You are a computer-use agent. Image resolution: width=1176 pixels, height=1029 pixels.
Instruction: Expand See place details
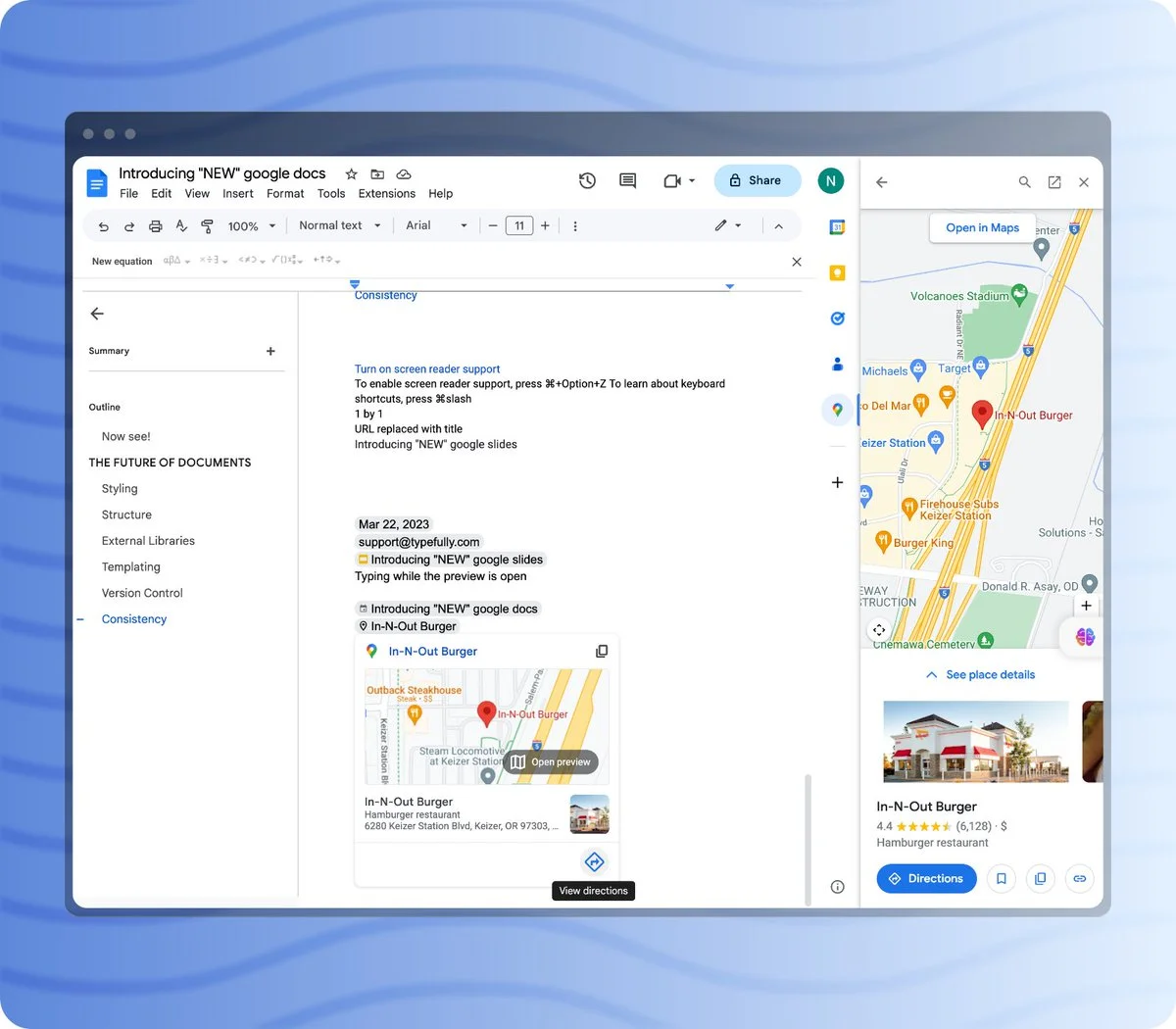point(981,674)
